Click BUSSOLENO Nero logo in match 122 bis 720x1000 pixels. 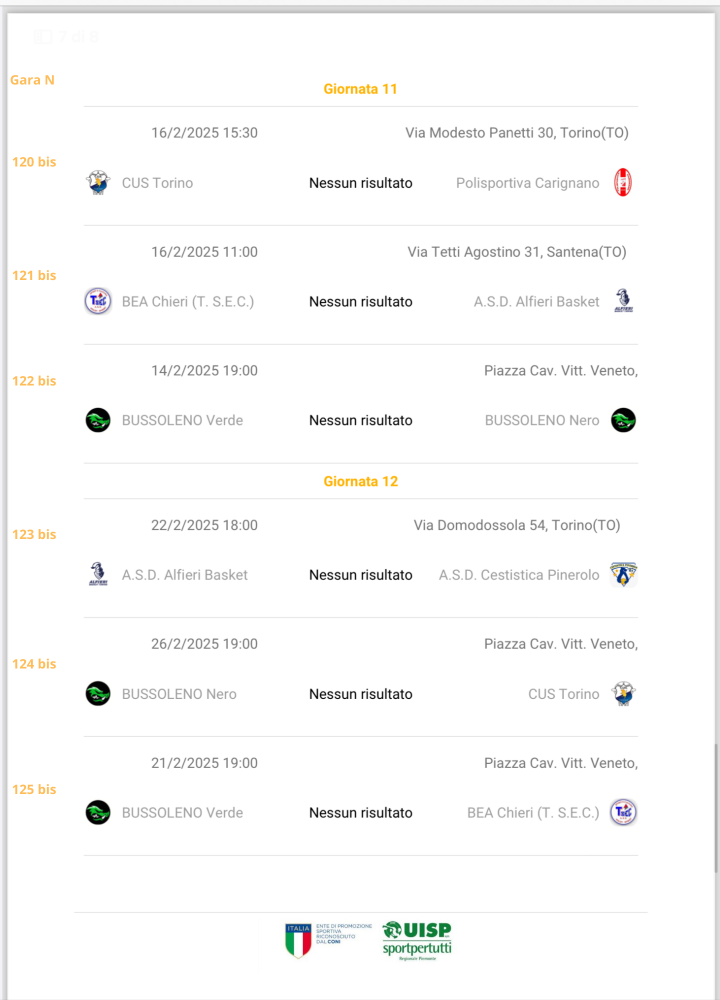click(624, 420)
